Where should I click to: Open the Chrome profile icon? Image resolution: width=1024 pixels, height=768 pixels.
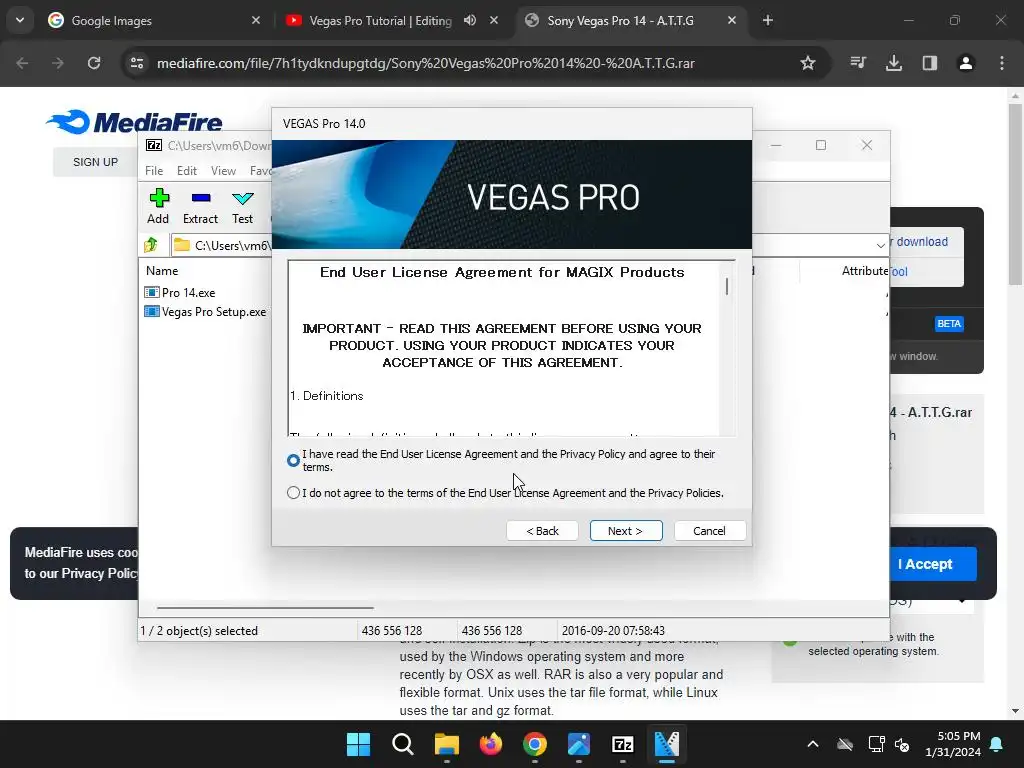tap(966, 63)
